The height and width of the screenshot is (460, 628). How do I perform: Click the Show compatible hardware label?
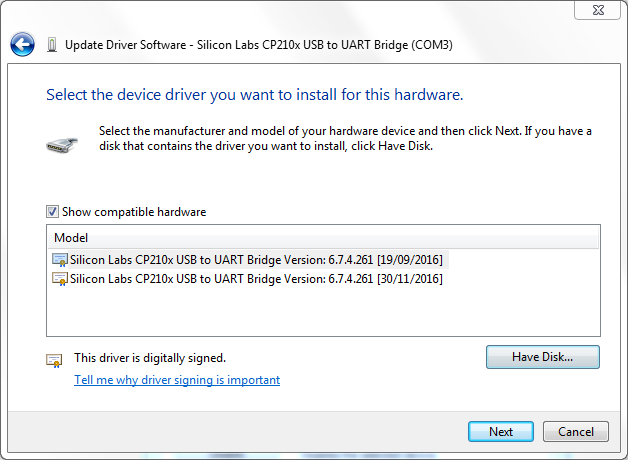tap(134, 212)
